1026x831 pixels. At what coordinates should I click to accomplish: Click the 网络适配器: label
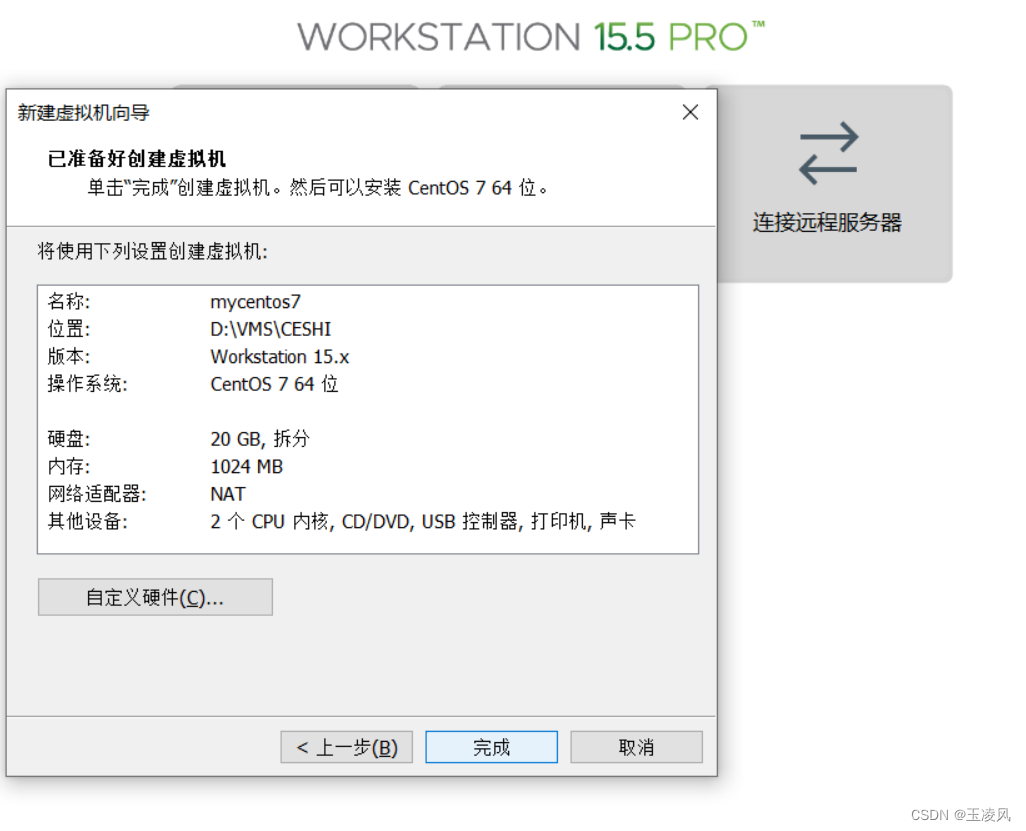coord(97,494)
